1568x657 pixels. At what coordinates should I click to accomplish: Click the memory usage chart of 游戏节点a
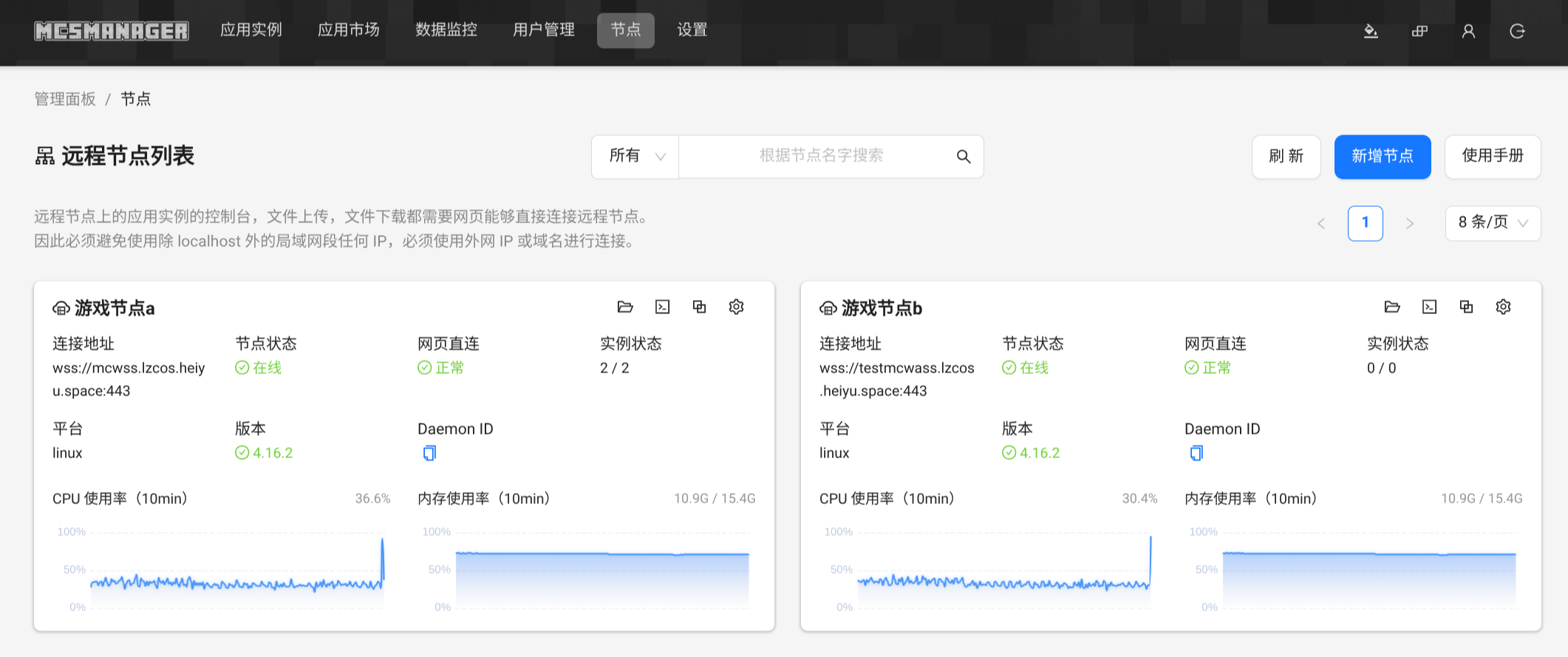click(587, 569)
